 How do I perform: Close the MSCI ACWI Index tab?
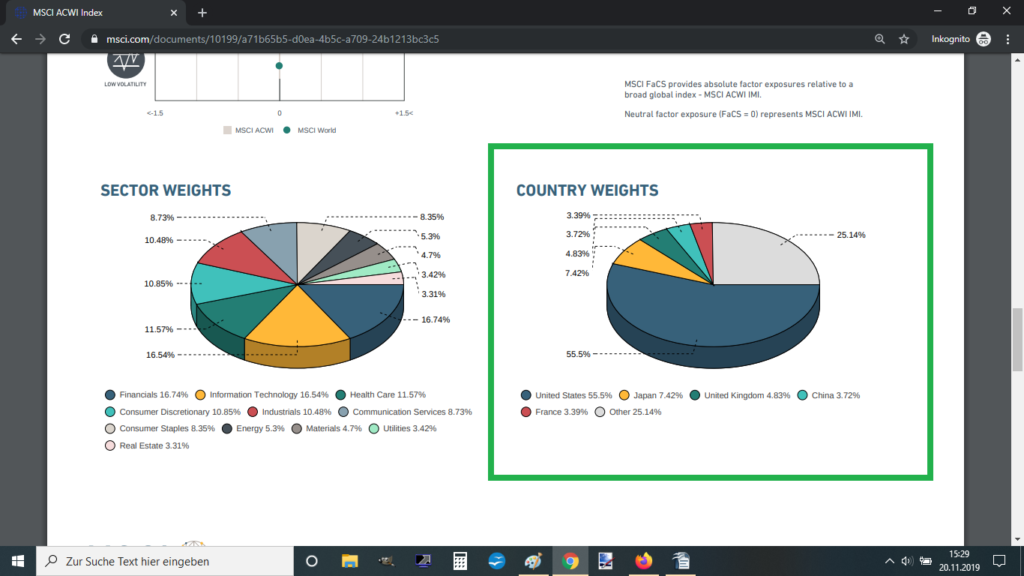tap(174, 12)
